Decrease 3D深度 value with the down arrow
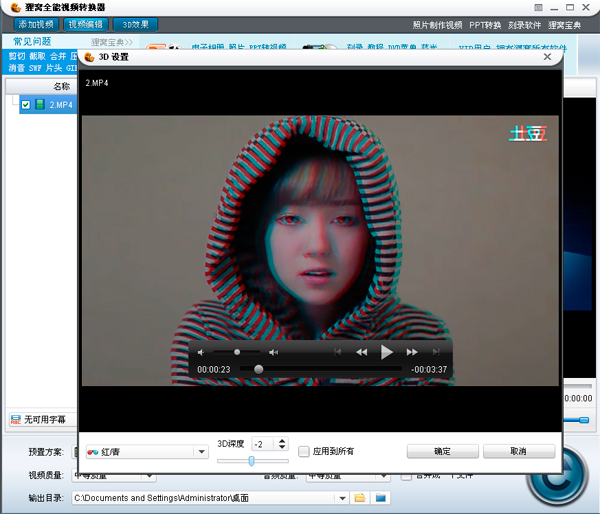The width and height of the screenshot is (600, 514). click(282, 447)
